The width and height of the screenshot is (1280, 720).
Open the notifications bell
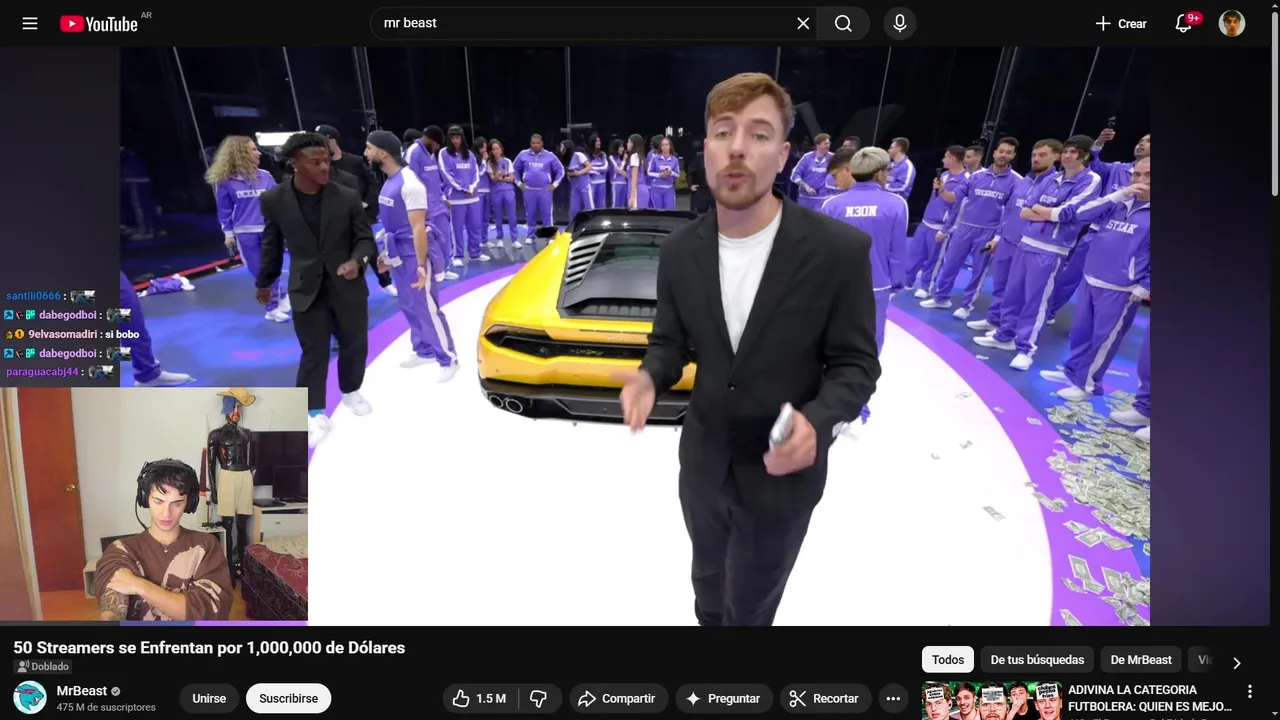click(x=1184, y=23)
